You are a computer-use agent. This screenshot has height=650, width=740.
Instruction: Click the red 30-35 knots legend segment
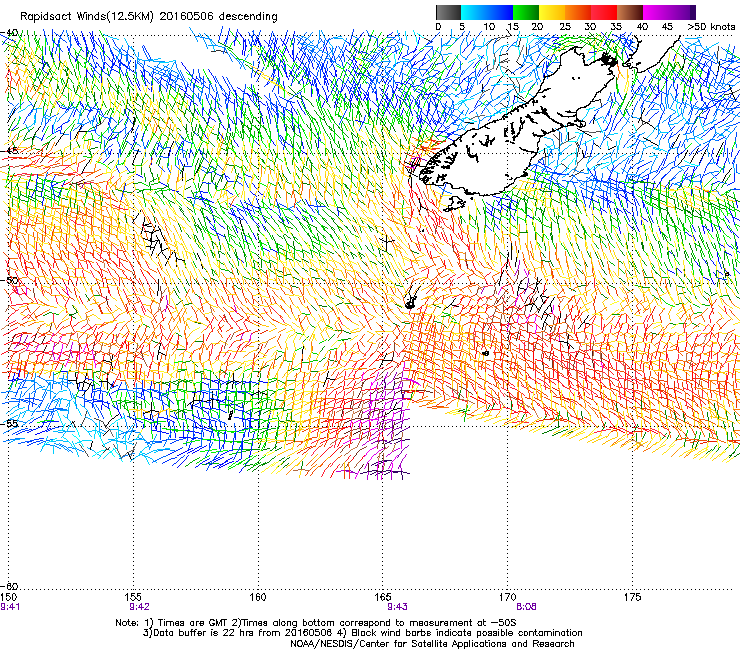604,12
